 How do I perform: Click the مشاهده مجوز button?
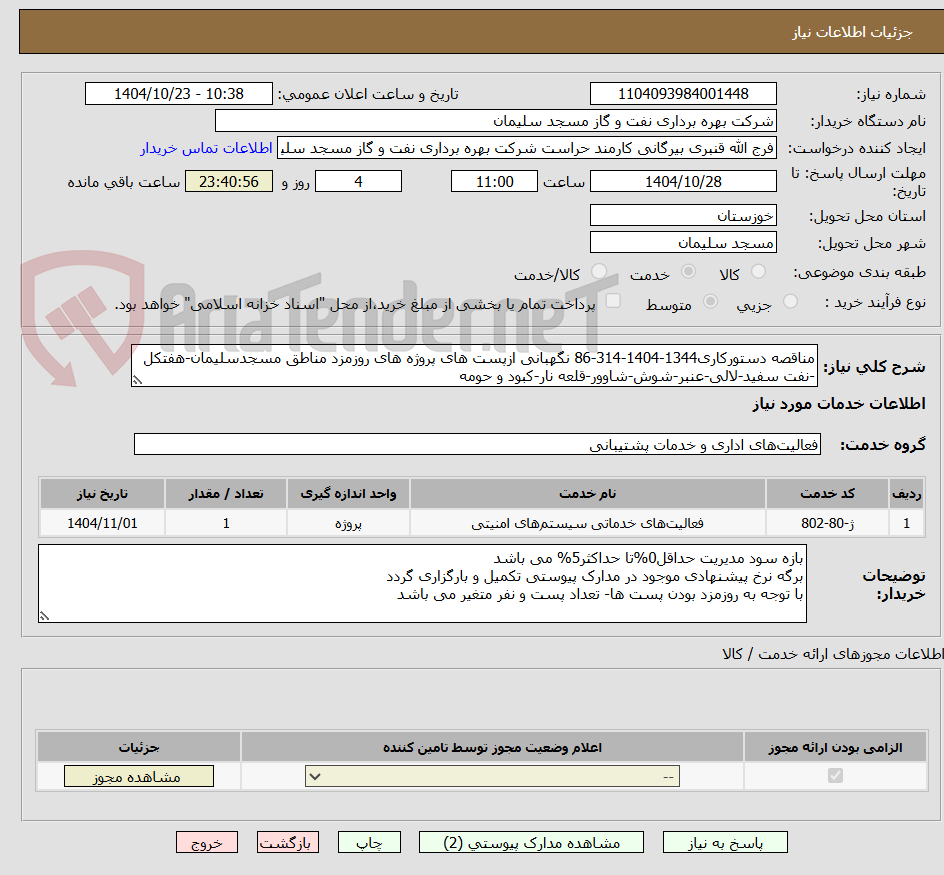coord(138,775)
